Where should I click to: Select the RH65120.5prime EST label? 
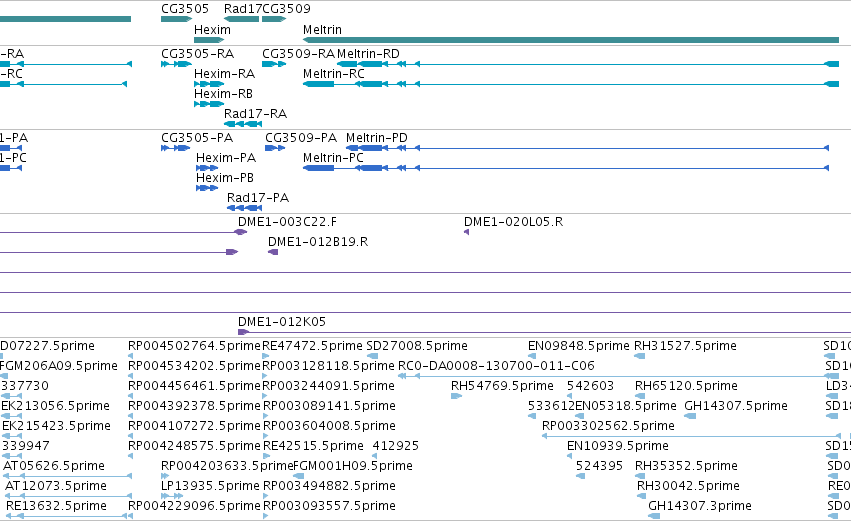point(686,386)
